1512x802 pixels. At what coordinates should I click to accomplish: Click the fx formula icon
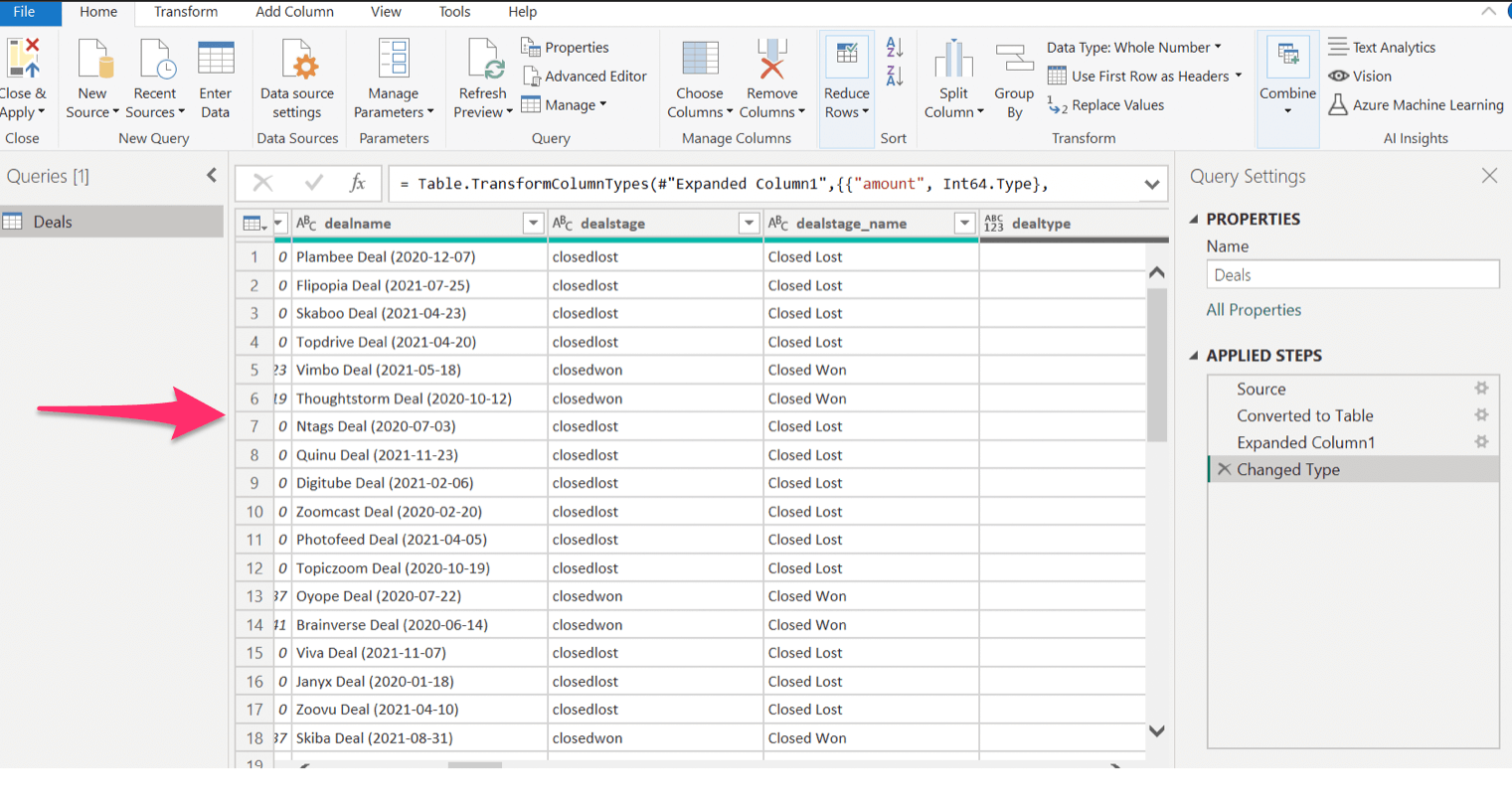pos(358,182)
